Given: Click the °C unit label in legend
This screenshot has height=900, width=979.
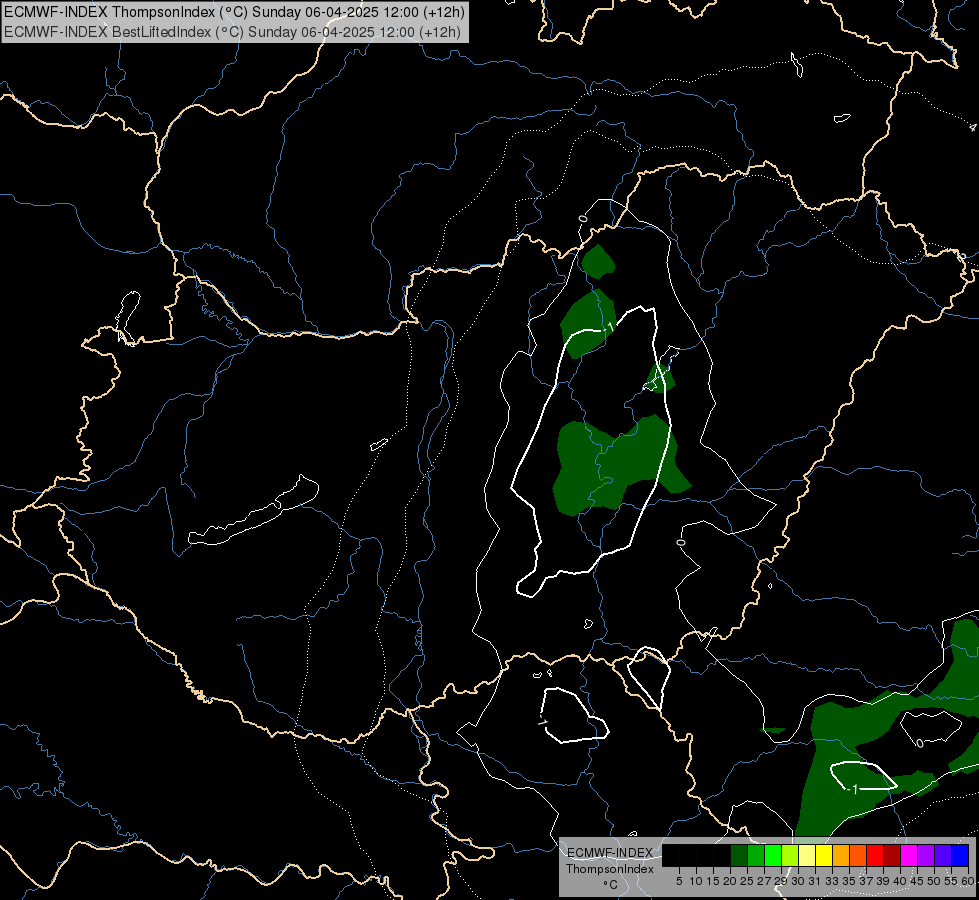Looking at the screenshot, I should (x=610, y=885).
